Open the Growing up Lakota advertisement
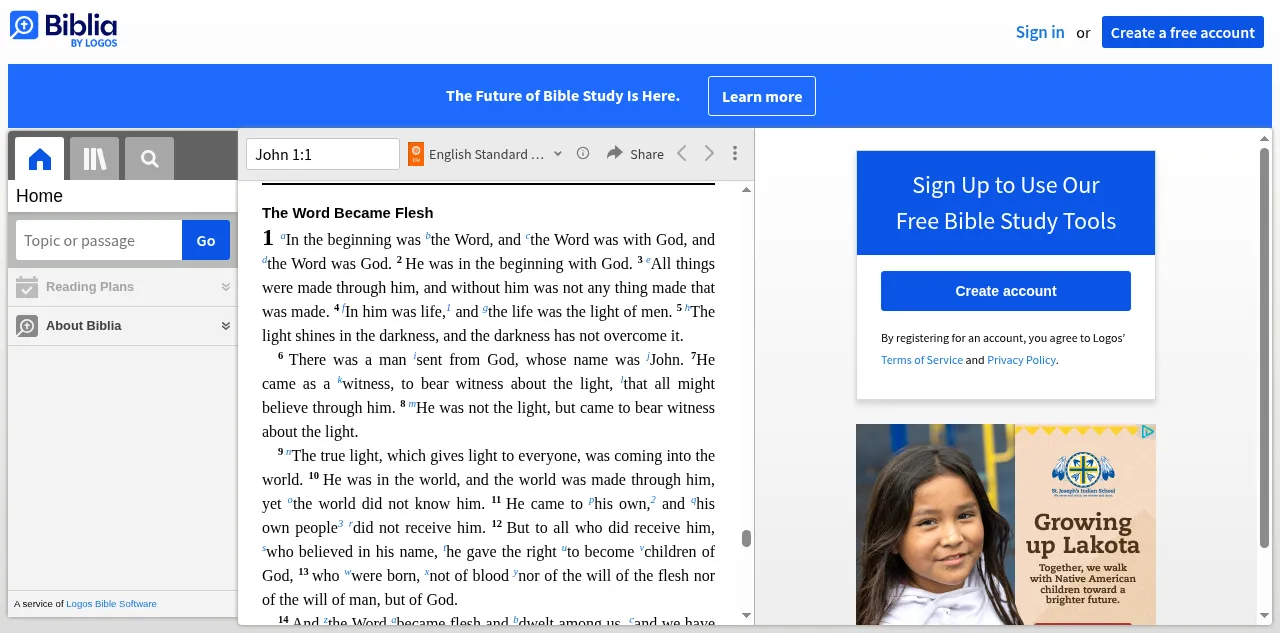The image size is (1280, 633). click(1006, 525)
